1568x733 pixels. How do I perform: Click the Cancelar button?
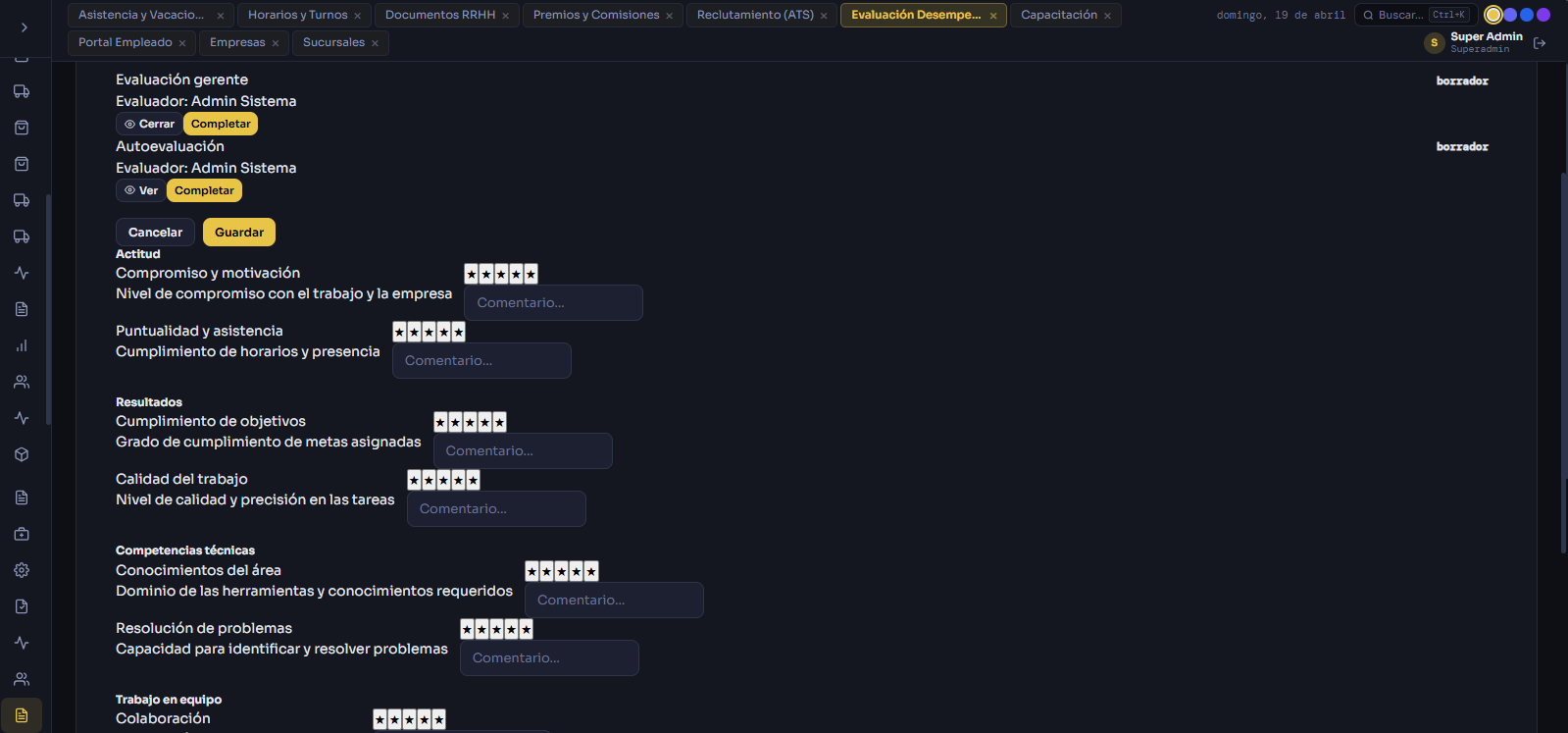(x=155, y=233)
